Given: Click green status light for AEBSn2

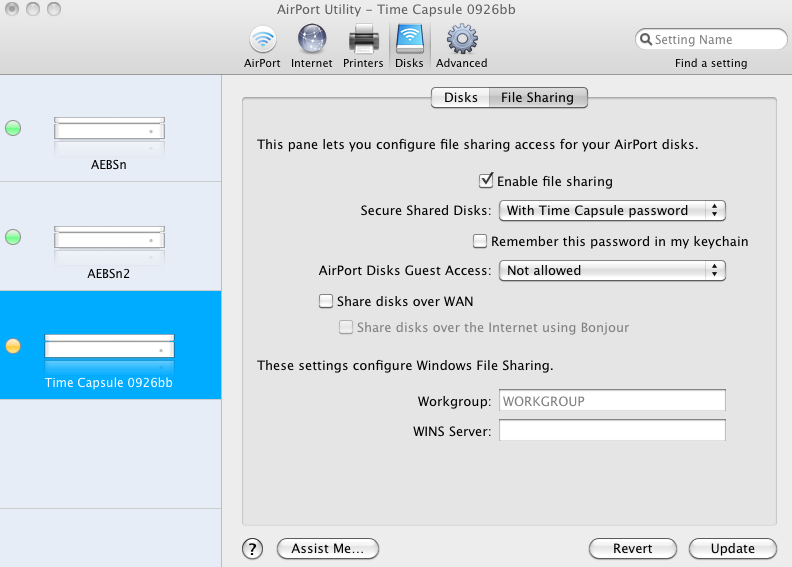Looking at the screenshot, I should click(13, 237).
